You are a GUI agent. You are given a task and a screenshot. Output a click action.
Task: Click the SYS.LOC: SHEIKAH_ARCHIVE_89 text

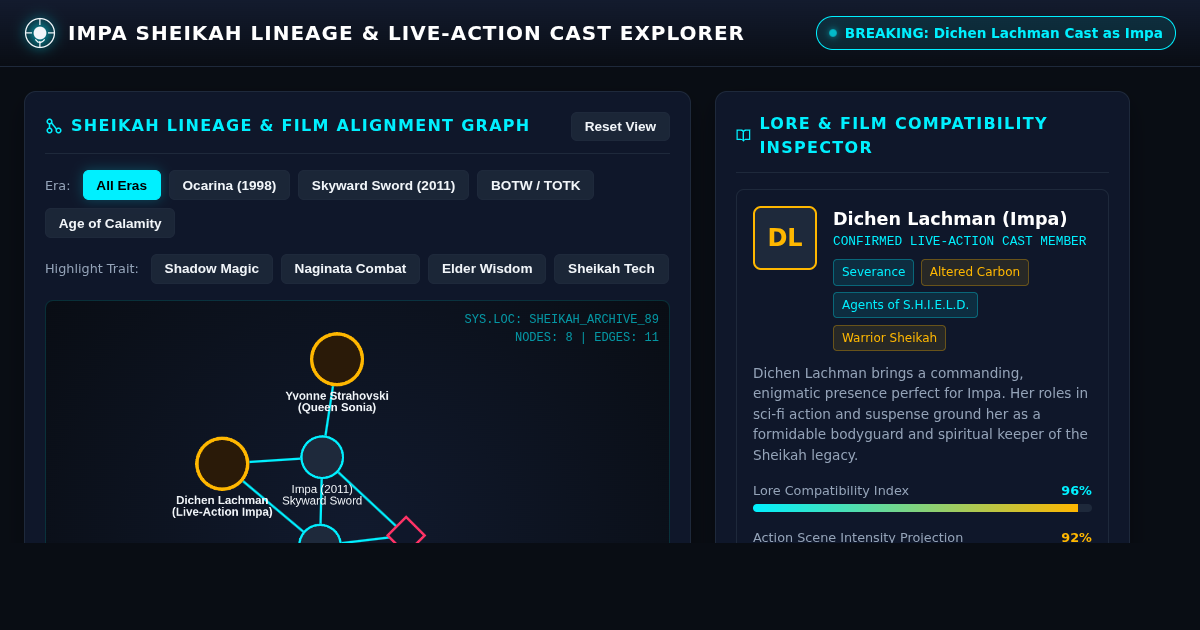click(561, 320)
